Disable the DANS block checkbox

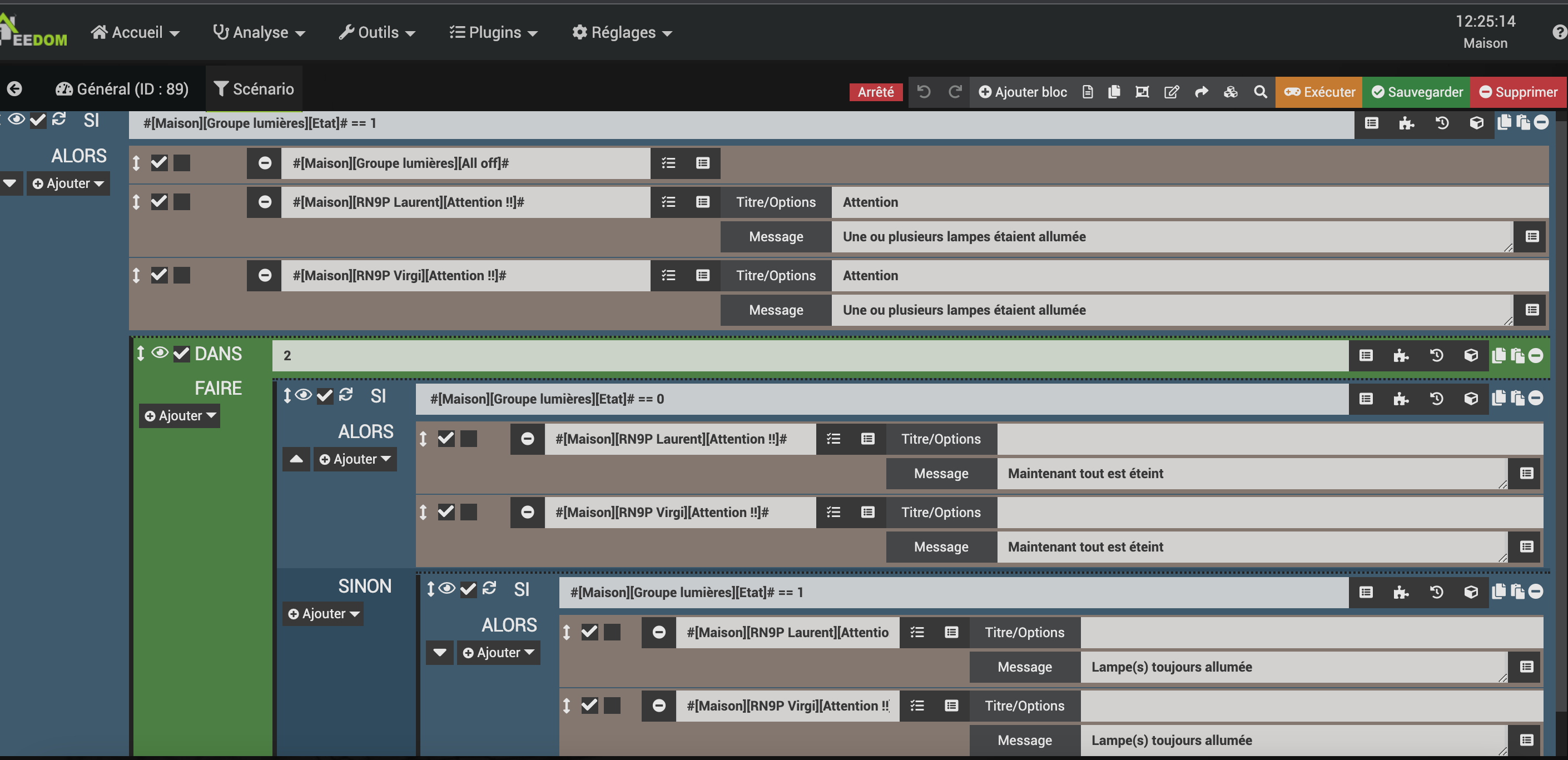(x=181, y=354)
